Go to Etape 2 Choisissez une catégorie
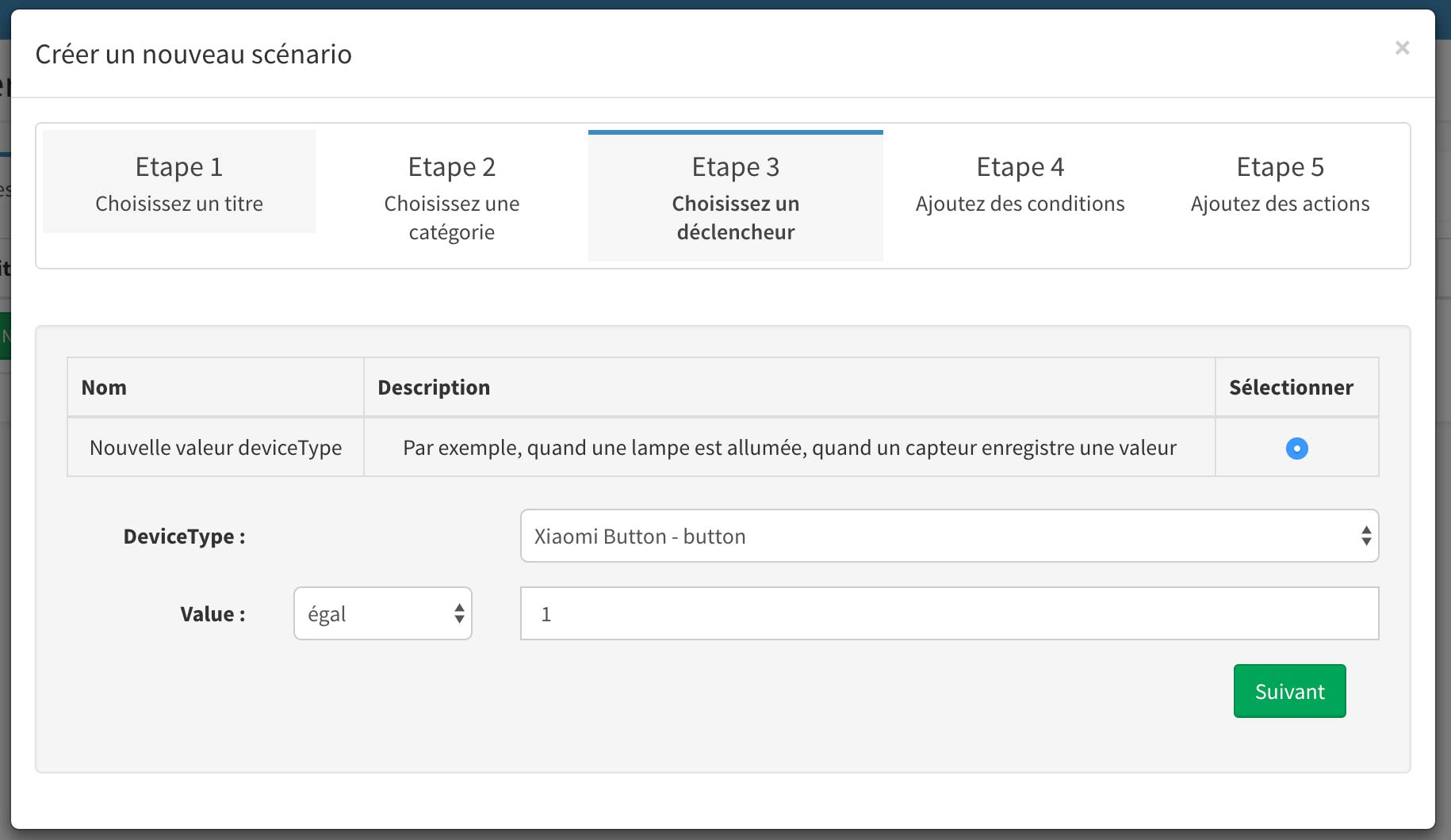Viewport: 1451px width, 840px height. (x=452, y=197)
